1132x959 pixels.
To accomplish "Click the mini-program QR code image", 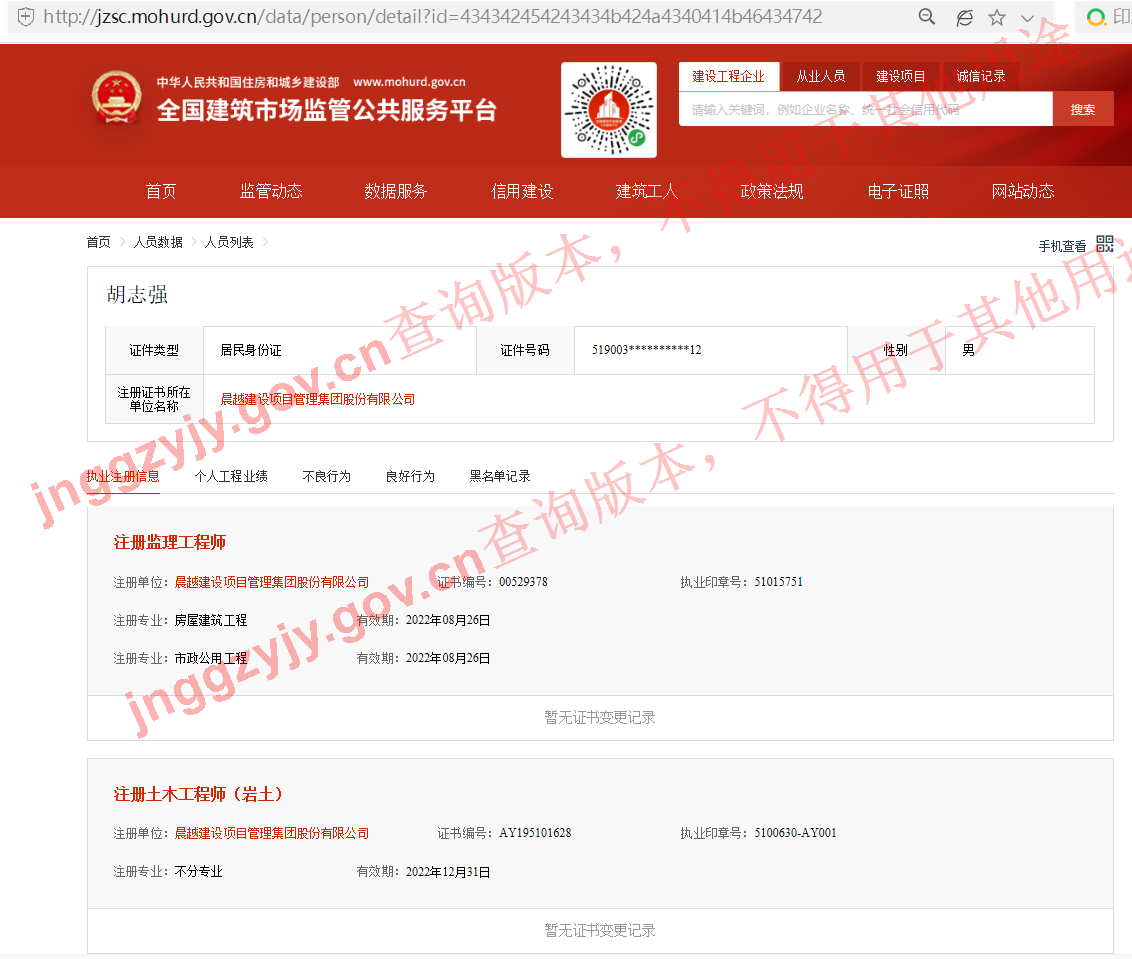I will click(x=608, y=109).
